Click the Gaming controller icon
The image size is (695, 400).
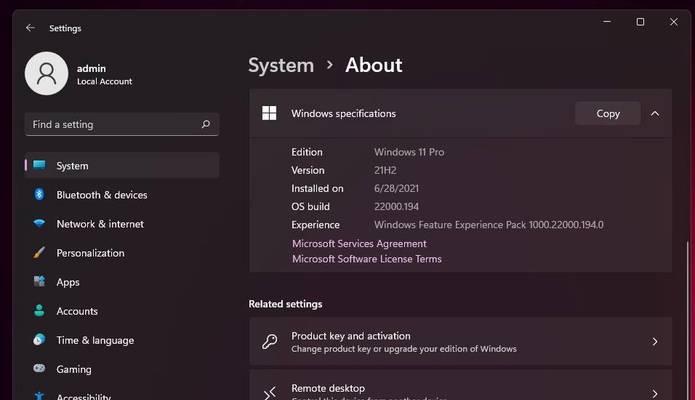[x=39, y=369]
